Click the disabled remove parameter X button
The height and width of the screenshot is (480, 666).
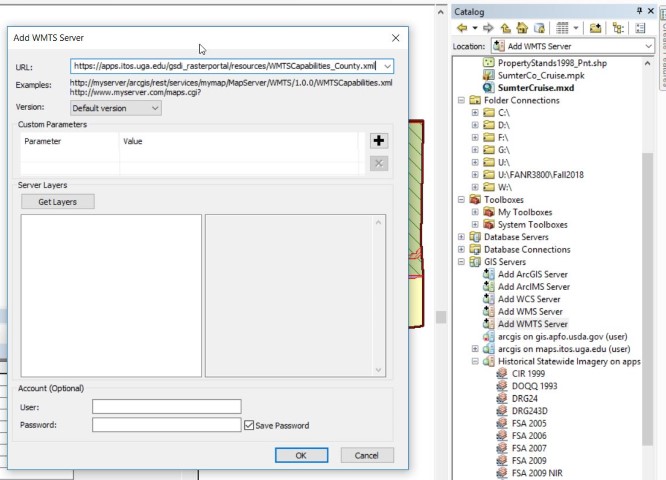coord(378,163)
